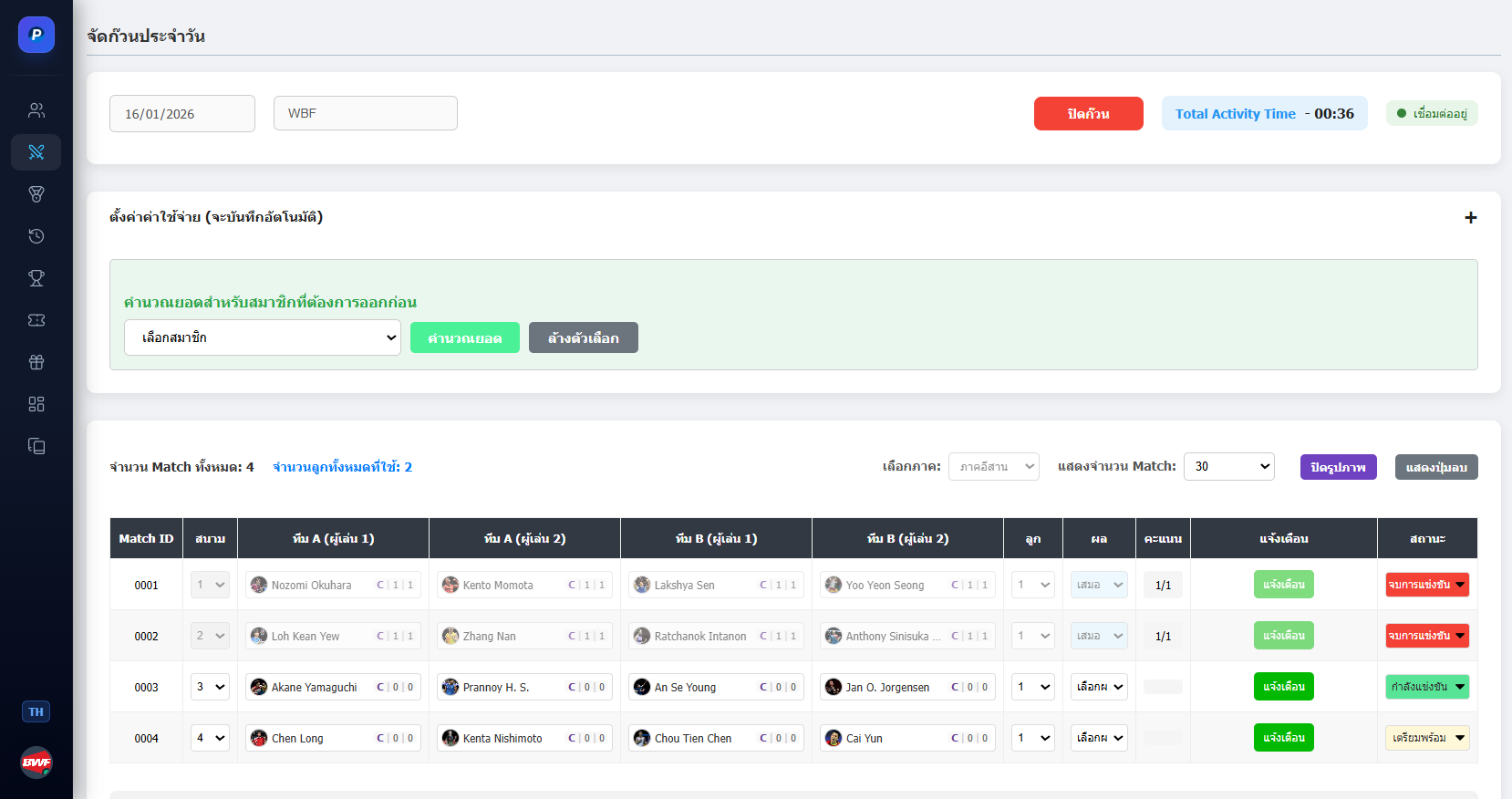Open the history clock sidebar icon
The height and width of the screenshot is (799, 1512).
(36, 236)
